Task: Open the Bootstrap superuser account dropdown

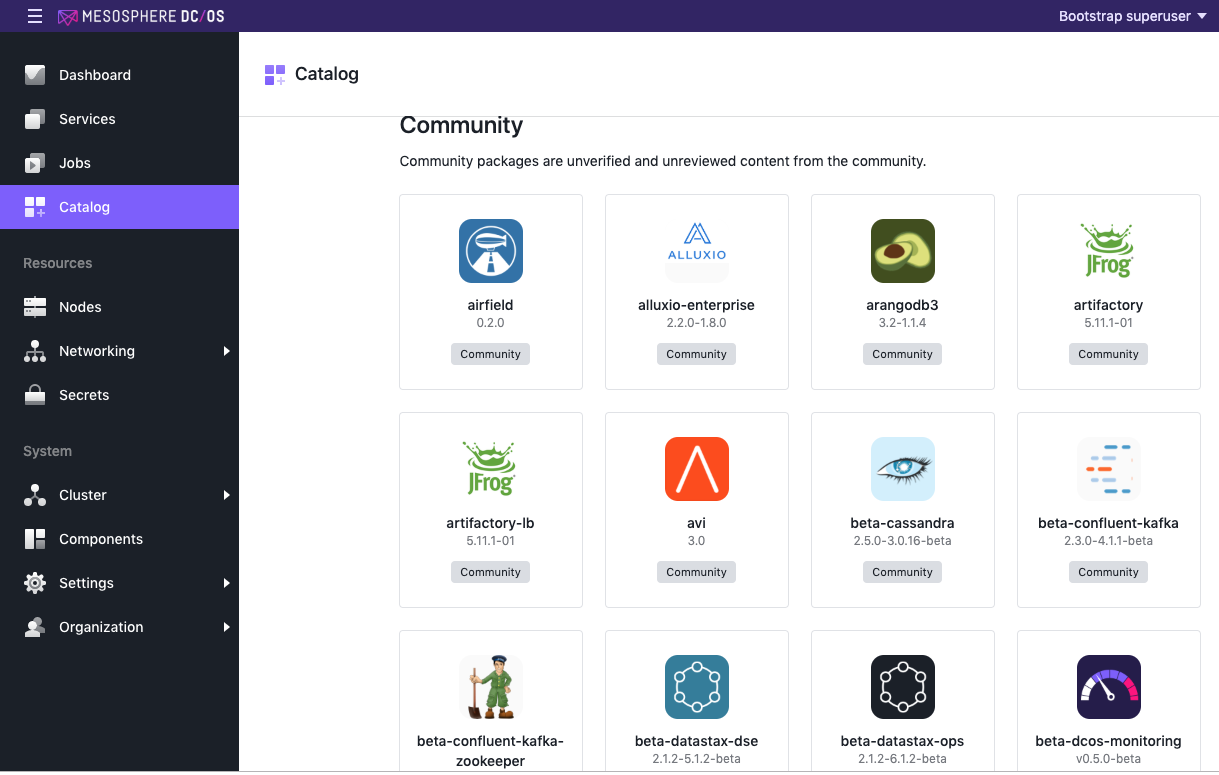Action: tap(1133, 16)
